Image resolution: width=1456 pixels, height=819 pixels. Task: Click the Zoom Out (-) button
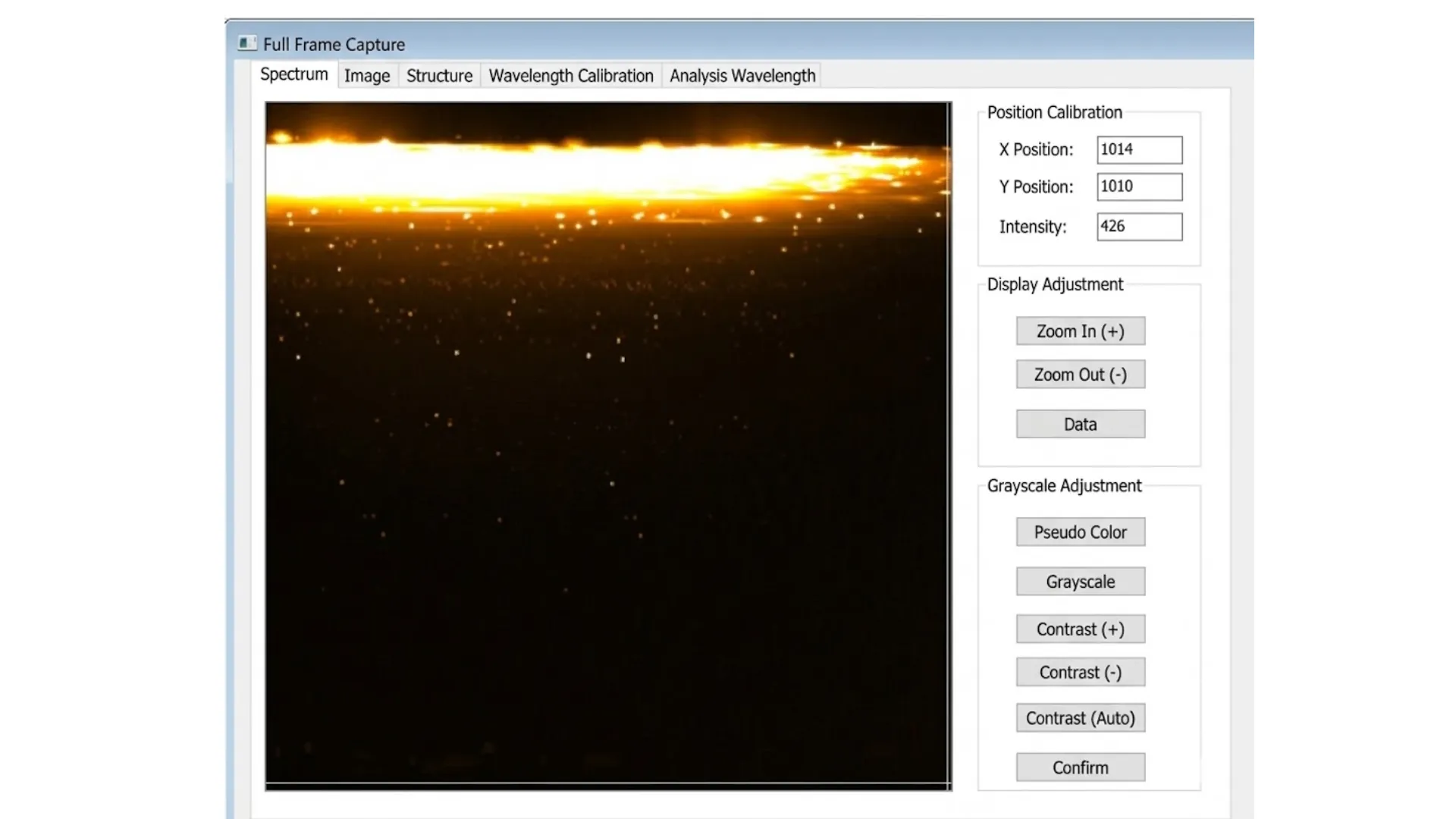point(1081,375)
